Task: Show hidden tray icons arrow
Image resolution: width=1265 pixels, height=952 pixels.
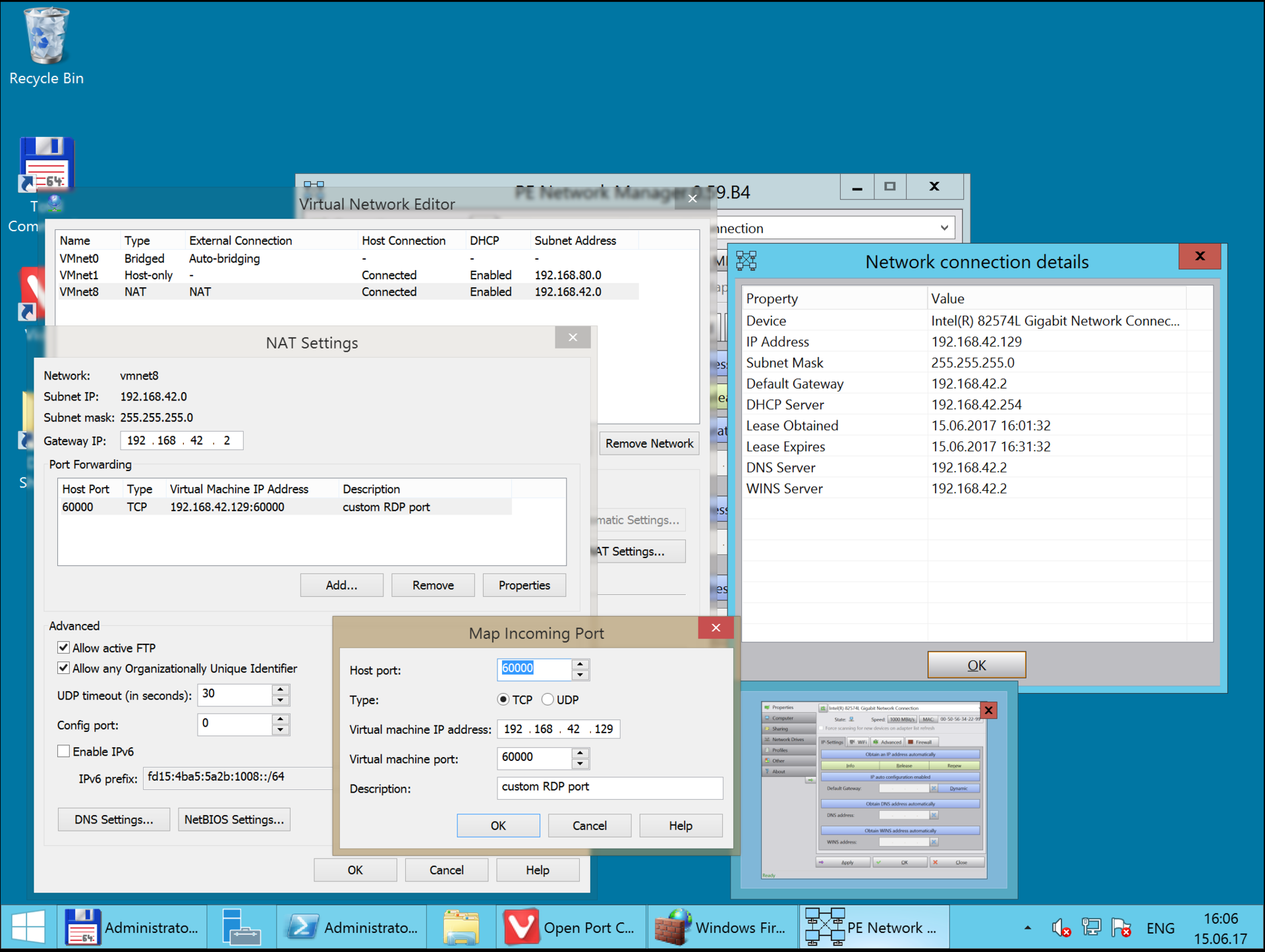Action: coord(1027,928)
